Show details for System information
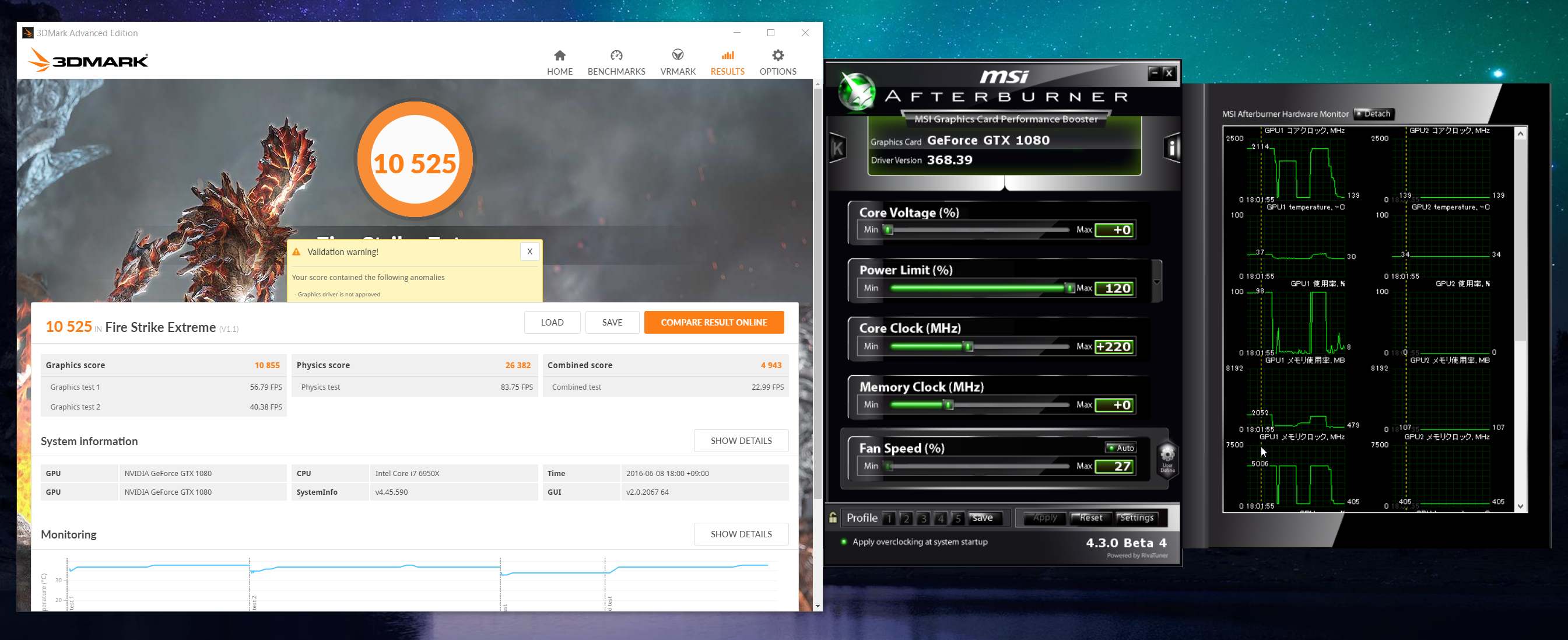Image resolution: width=1568 pixels, height=640 pixels. 741,440
